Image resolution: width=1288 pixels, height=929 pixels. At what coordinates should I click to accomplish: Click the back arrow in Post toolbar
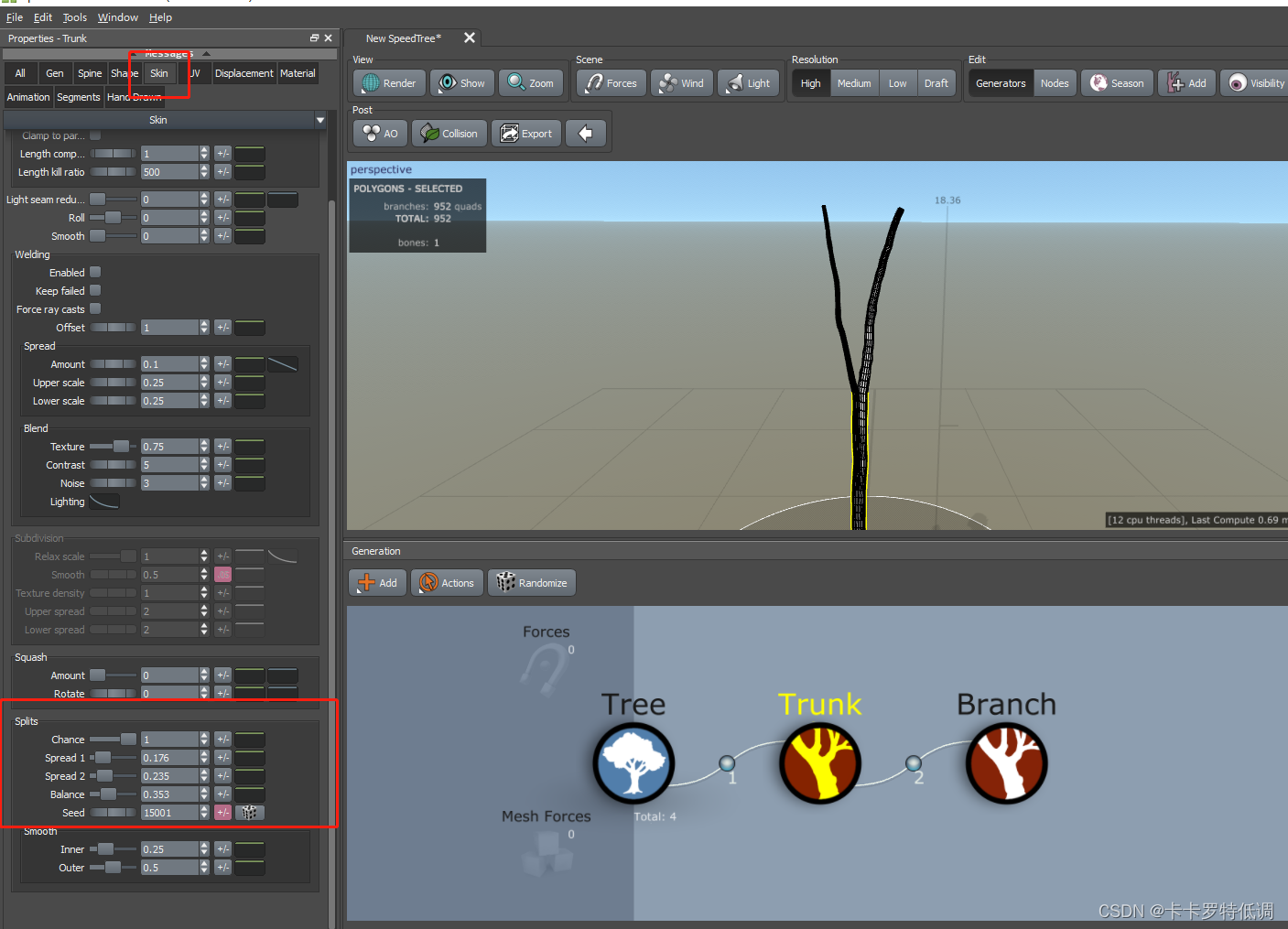point(585,134)
